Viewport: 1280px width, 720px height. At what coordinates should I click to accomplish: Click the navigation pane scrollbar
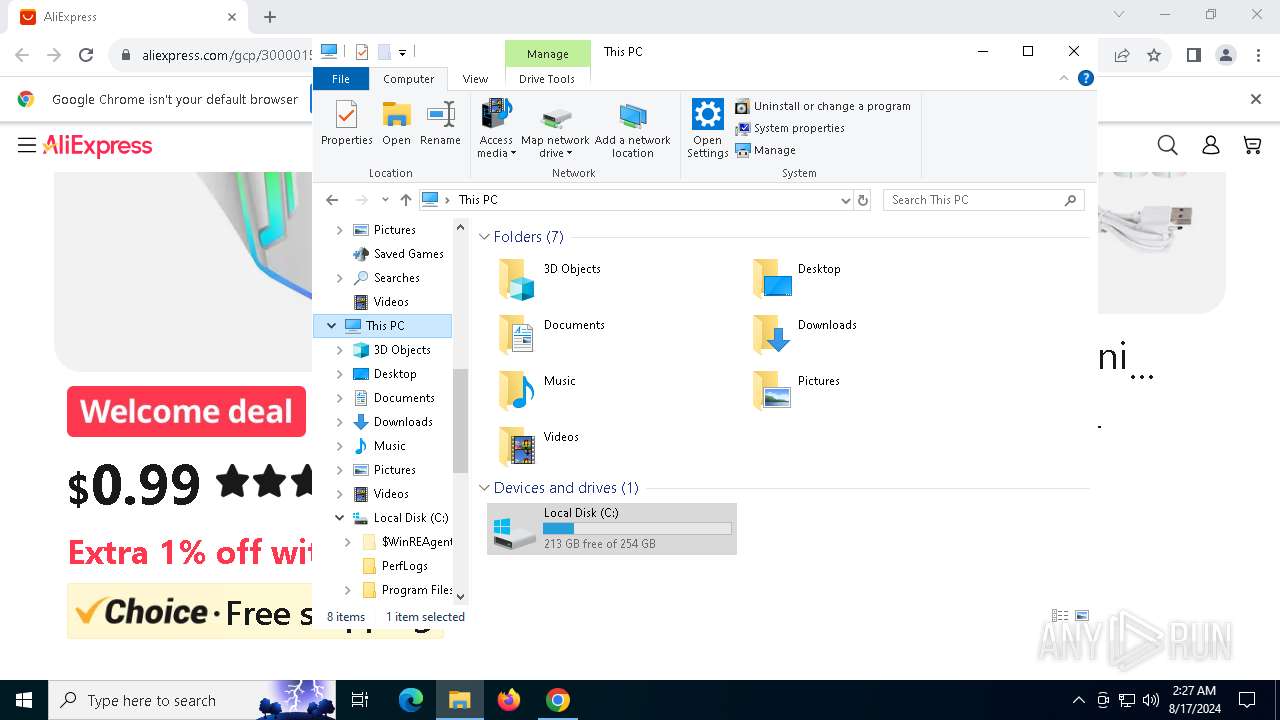click(460, 420)
